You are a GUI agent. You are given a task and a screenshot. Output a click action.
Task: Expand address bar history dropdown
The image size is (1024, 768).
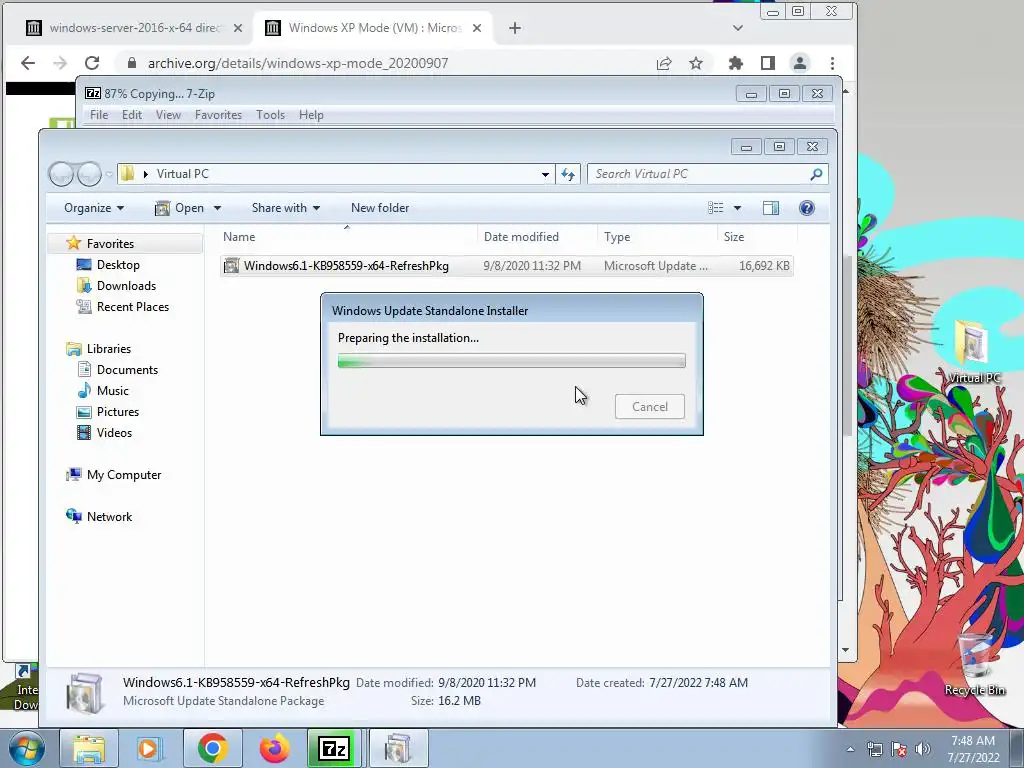(x=545, y=174)
